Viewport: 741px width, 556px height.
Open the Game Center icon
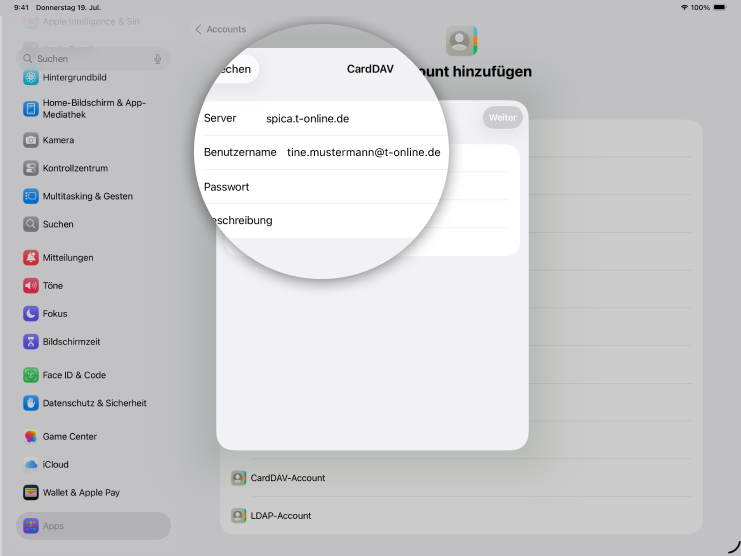(x=31, y=436)
